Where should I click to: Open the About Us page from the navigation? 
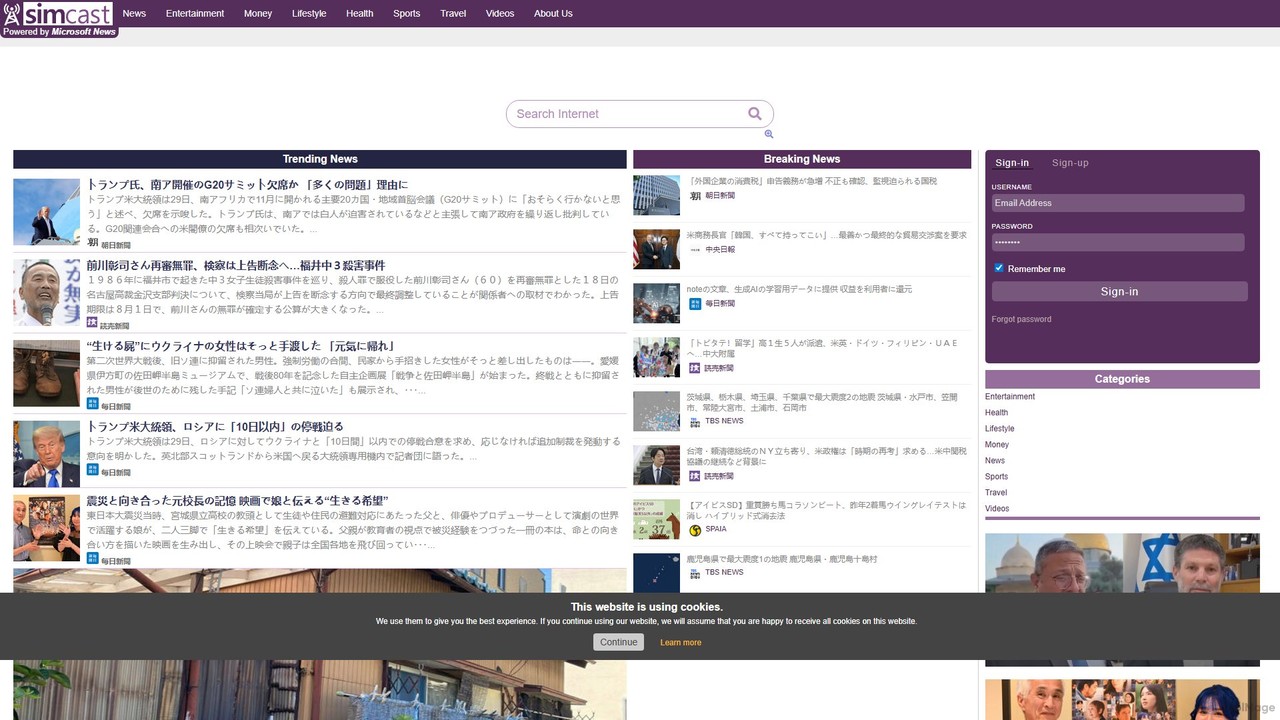tap(553, 14)
